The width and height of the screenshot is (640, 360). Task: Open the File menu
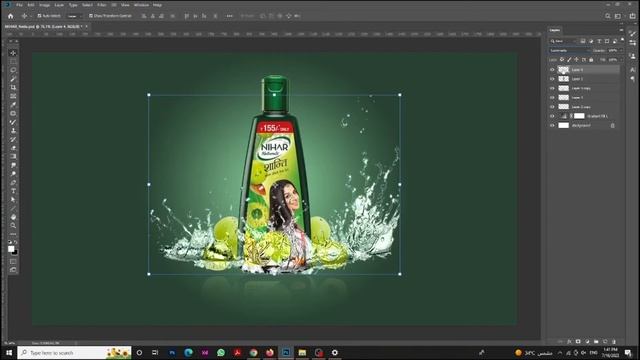pos(19,5)
